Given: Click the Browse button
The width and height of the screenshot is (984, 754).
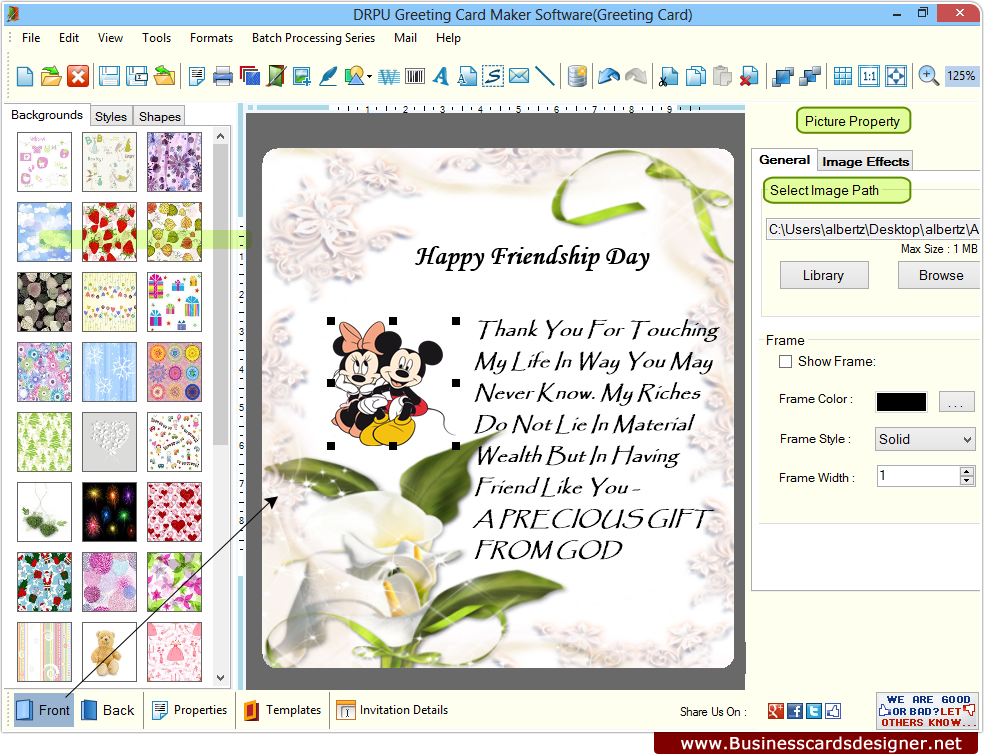Looking at the screenshot, I should pos(940,275).
